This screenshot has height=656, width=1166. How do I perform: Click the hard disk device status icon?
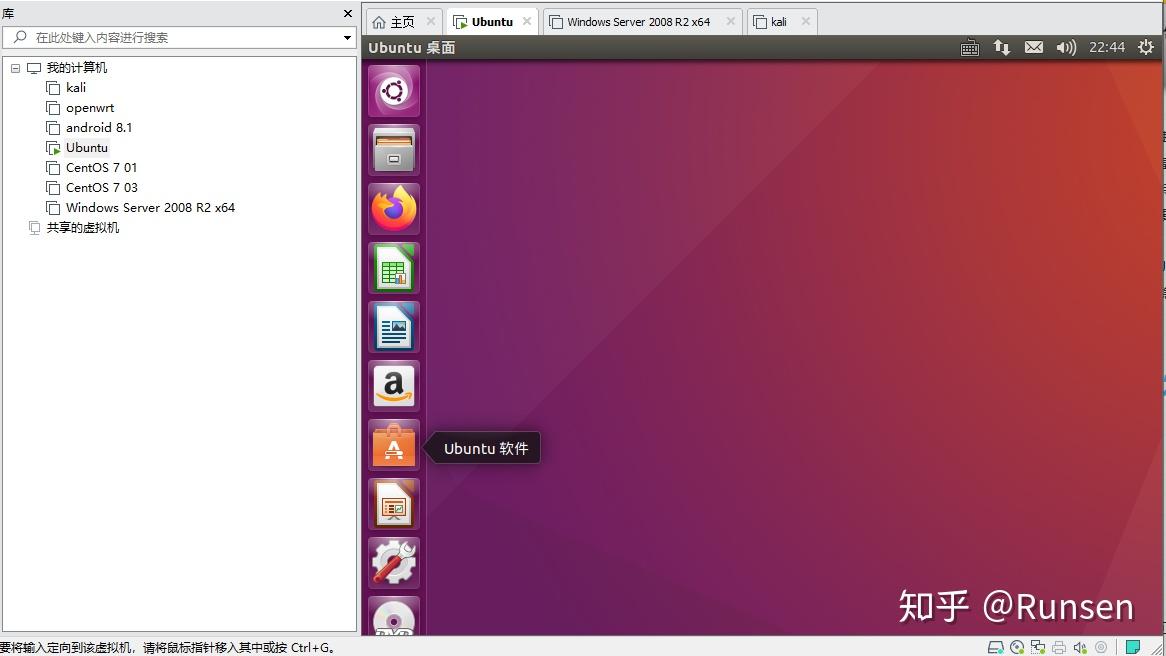996,647
